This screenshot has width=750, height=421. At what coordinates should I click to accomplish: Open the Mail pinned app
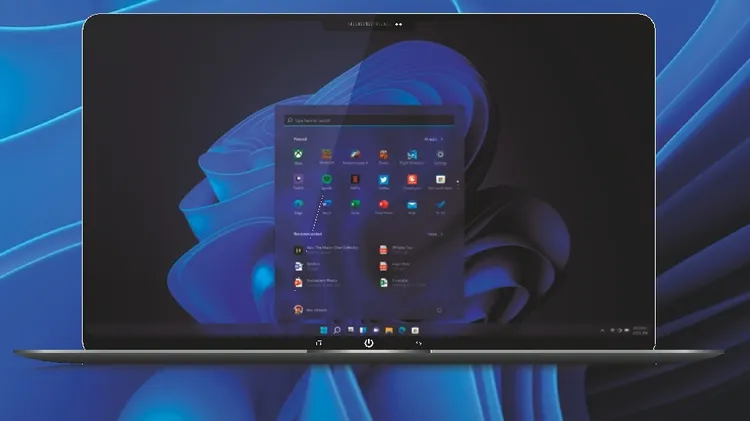click(x=412, y=205)
